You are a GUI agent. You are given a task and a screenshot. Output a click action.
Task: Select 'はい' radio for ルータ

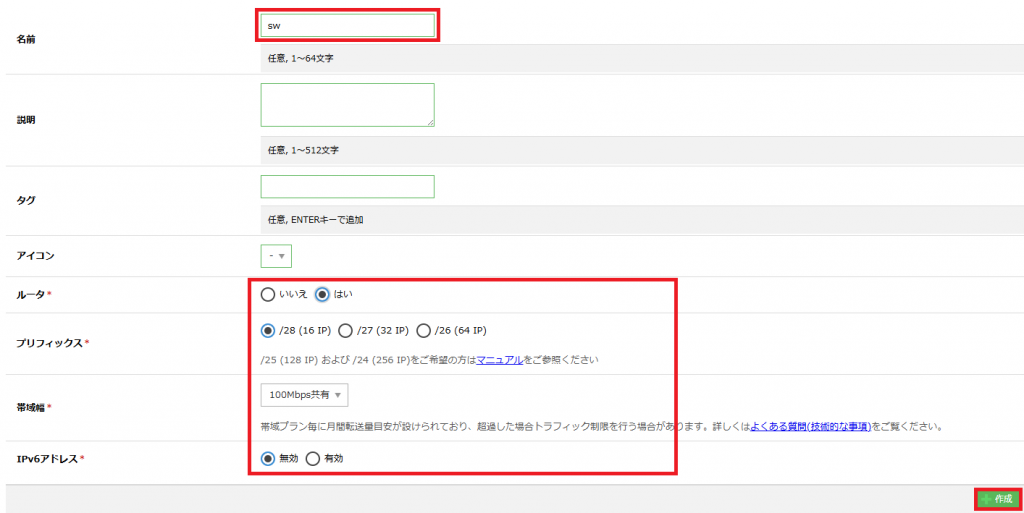tap(323, 294)
